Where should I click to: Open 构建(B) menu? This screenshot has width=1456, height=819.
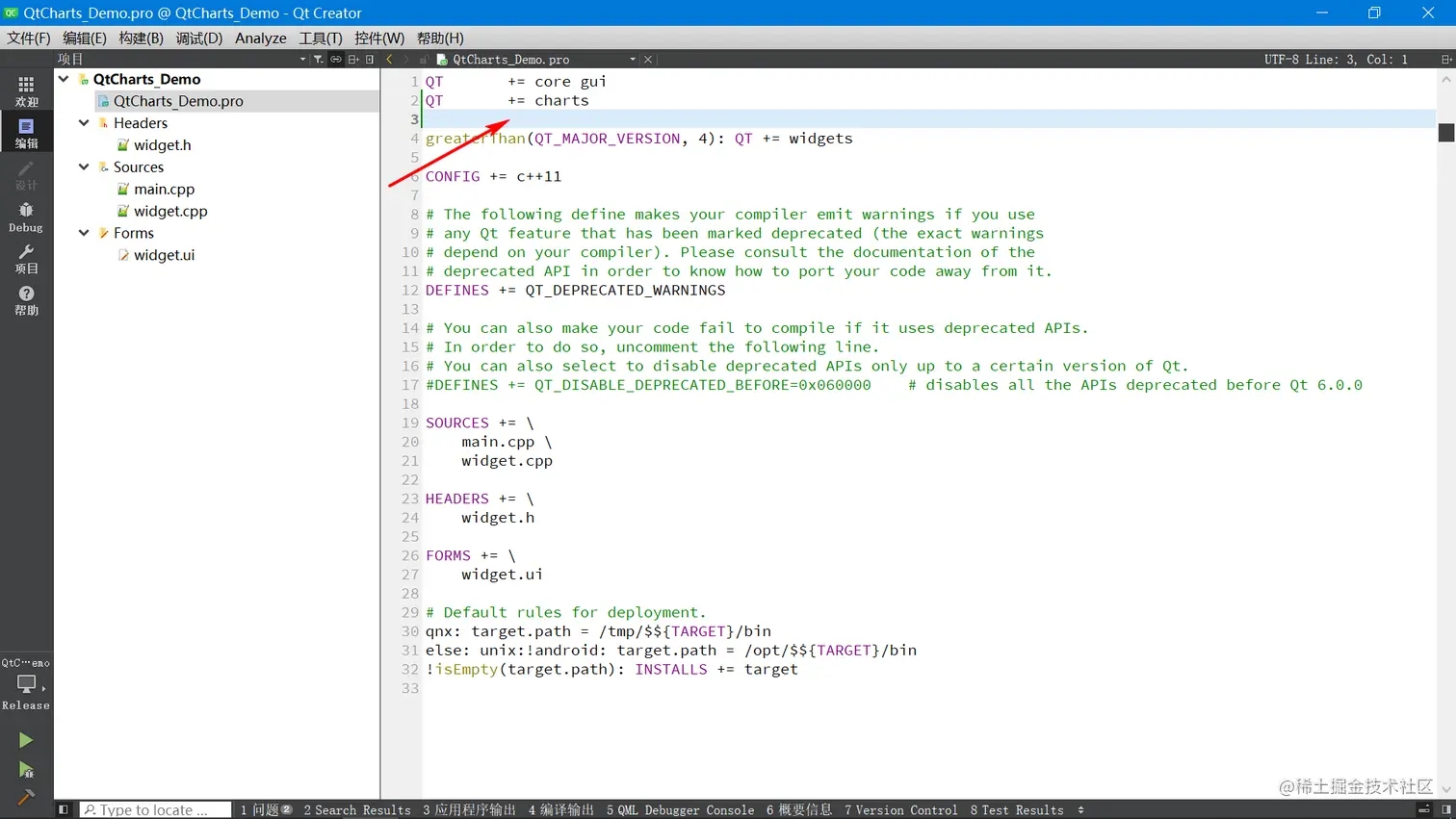point(142,38)
